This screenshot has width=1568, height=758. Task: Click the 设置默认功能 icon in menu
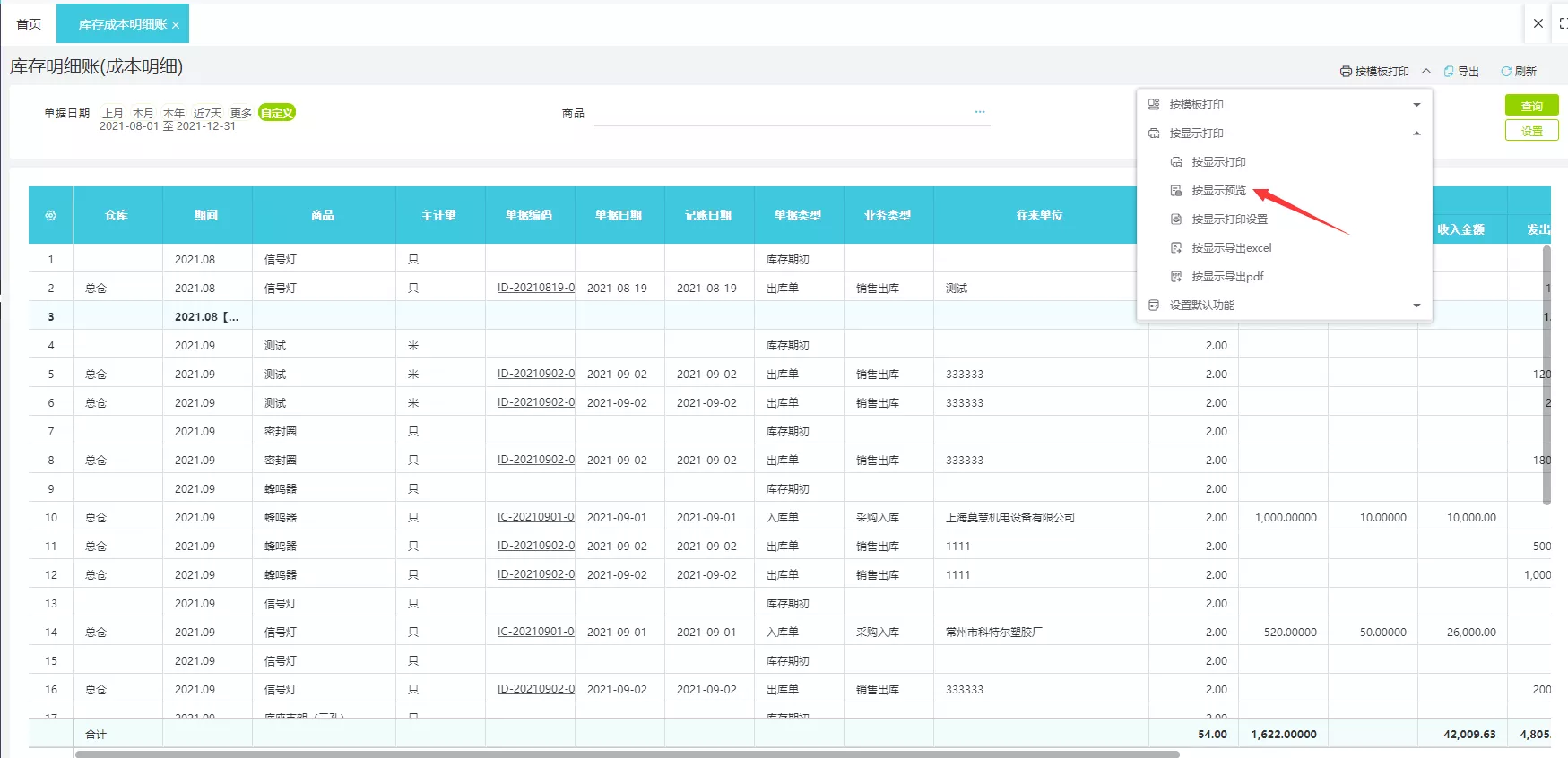coord(1154,306)
